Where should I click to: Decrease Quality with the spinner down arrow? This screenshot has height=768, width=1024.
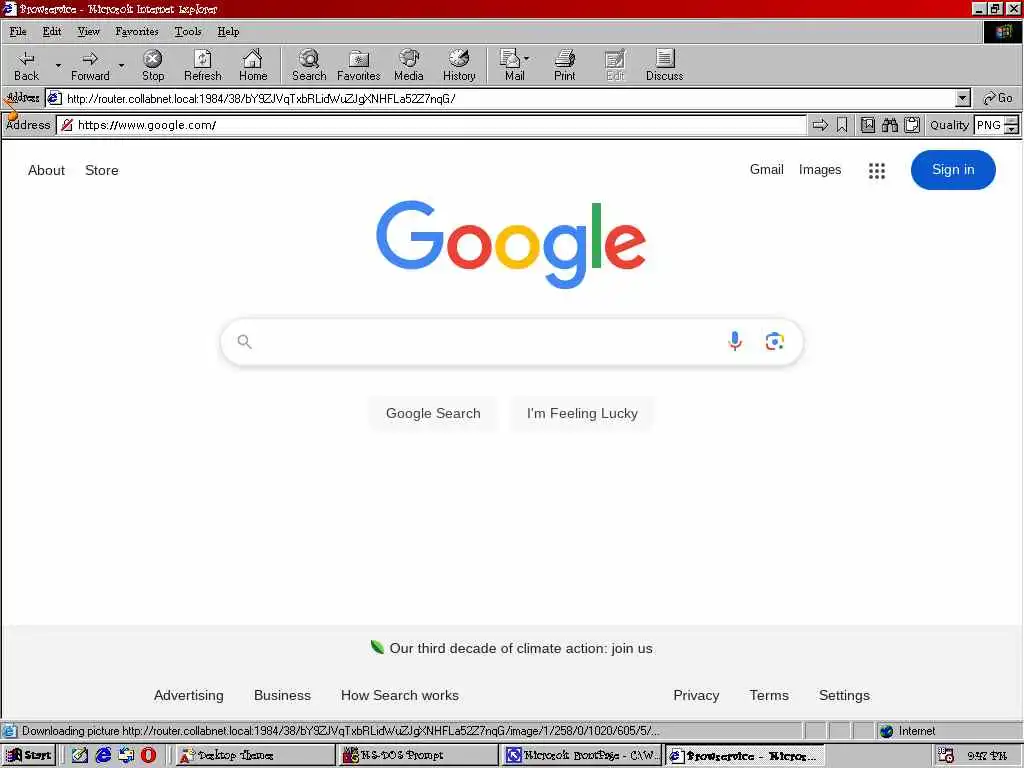[1012, 129]
